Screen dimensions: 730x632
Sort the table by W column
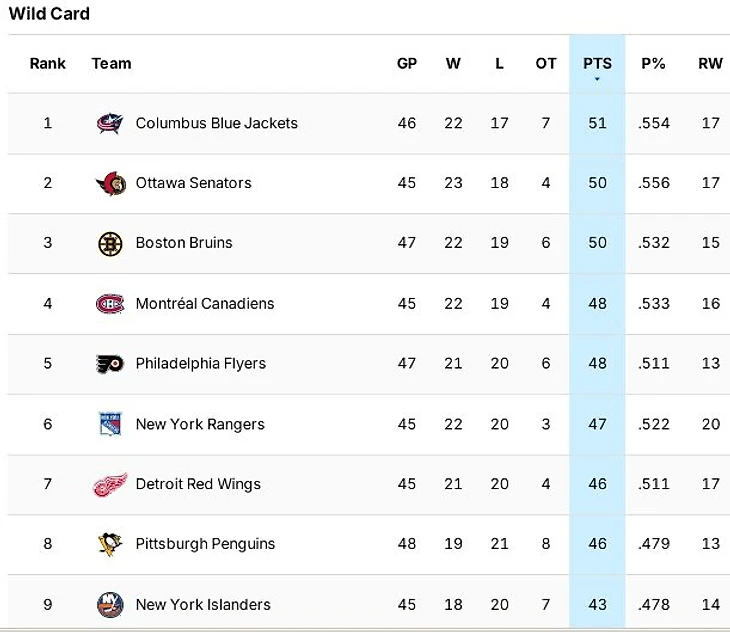pos(453,64)
